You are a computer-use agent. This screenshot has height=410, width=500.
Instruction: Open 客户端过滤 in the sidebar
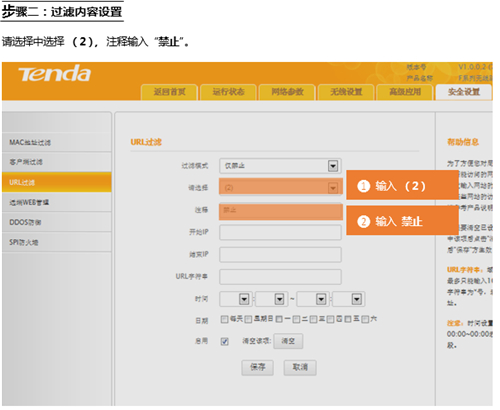click(56, 162)
